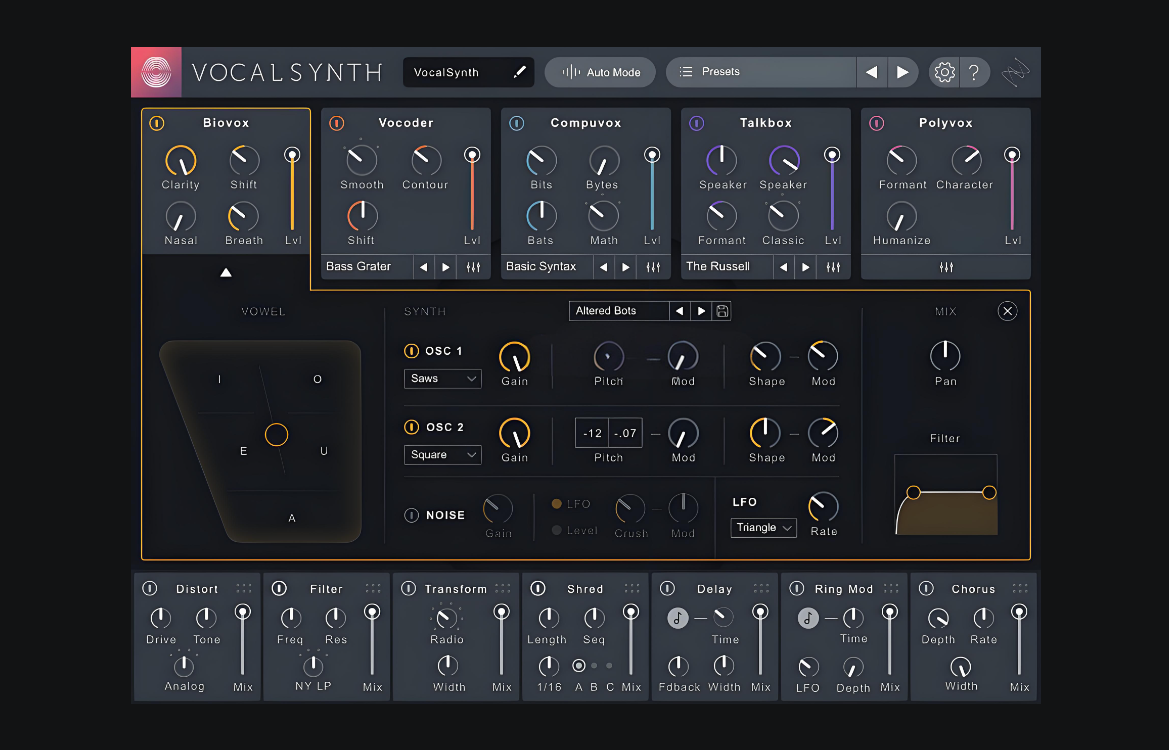Select next Talkbox preset after The Russell
The image size is (1169, 750).
806,267
